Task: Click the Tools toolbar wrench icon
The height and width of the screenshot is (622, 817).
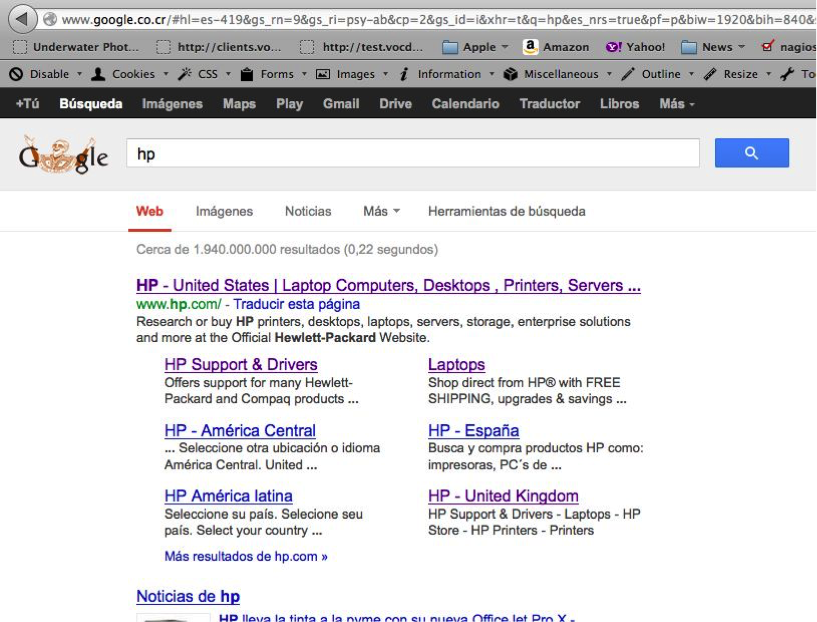Action: coord(787,74)
